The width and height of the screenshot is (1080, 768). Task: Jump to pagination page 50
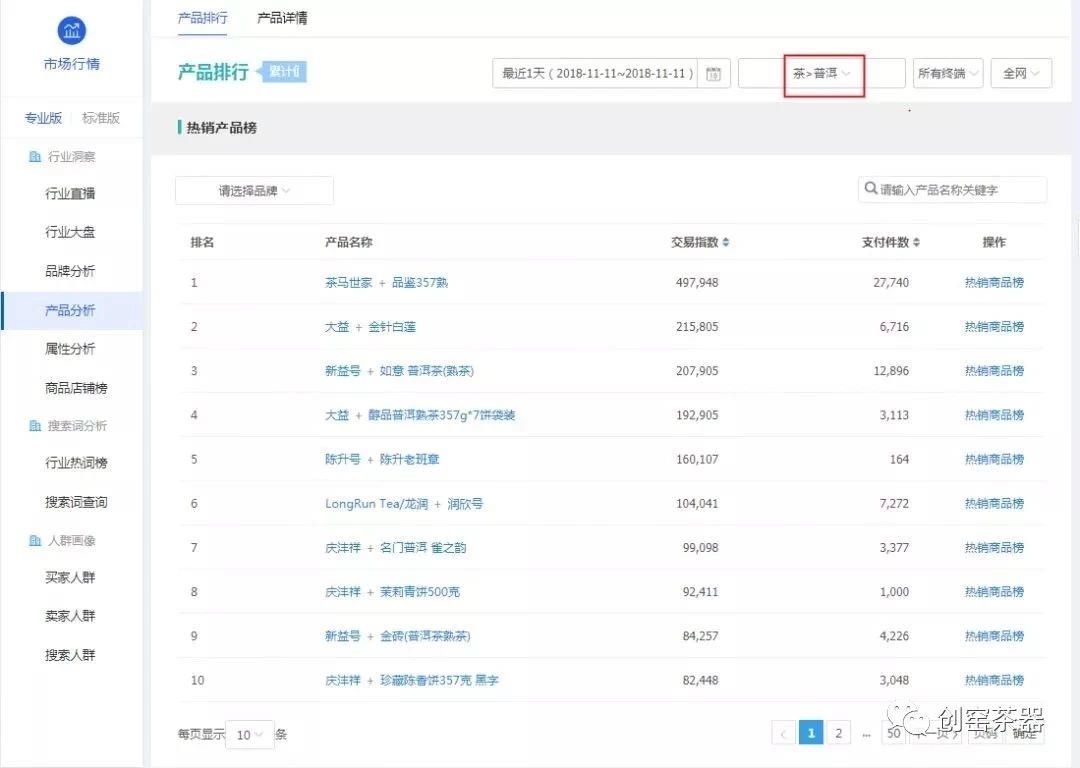click(893, 733)
